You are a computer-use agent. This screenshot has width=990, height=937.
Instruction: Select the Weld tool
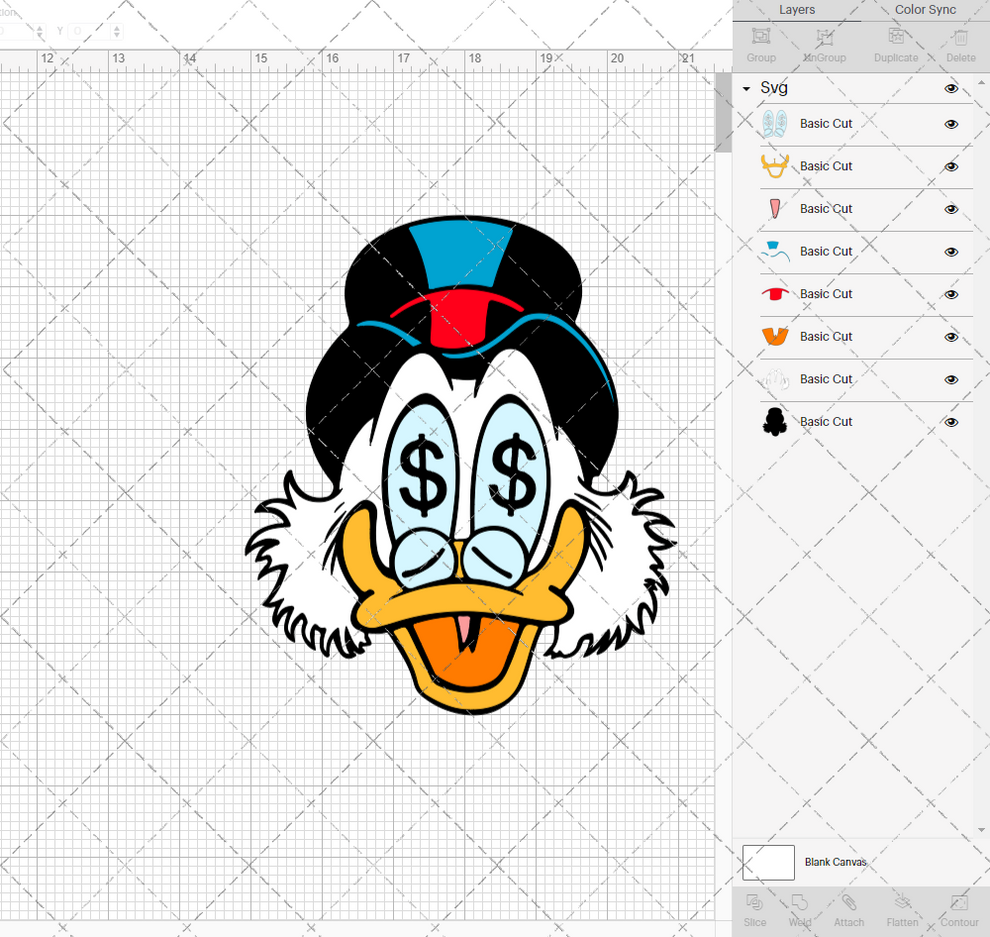[x=800, y=910]
